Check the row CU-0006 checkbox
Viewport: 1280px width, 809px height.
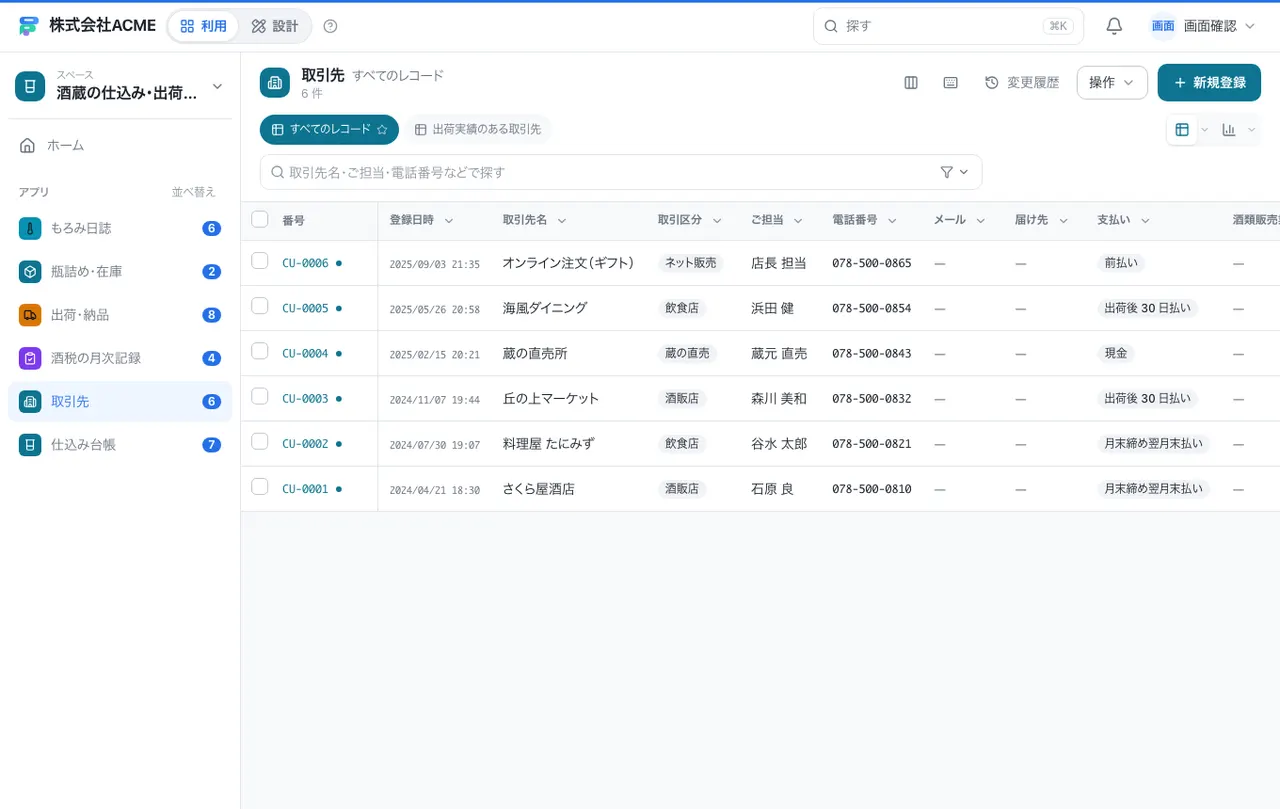(260, 261)
